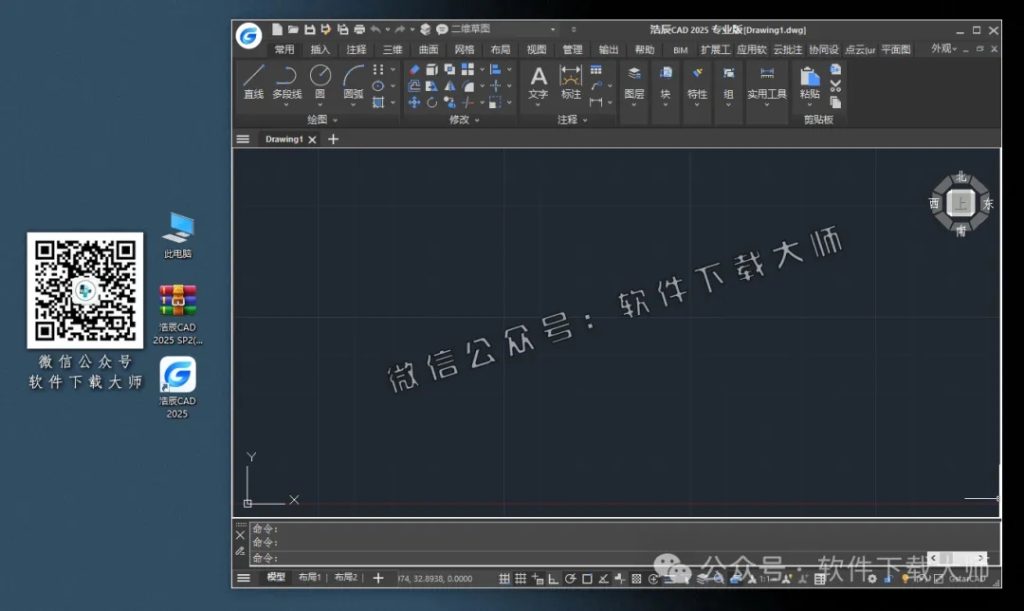
Task: Click the 粘贴 (Paste) clipboard icon
Action: coord(810,81)
